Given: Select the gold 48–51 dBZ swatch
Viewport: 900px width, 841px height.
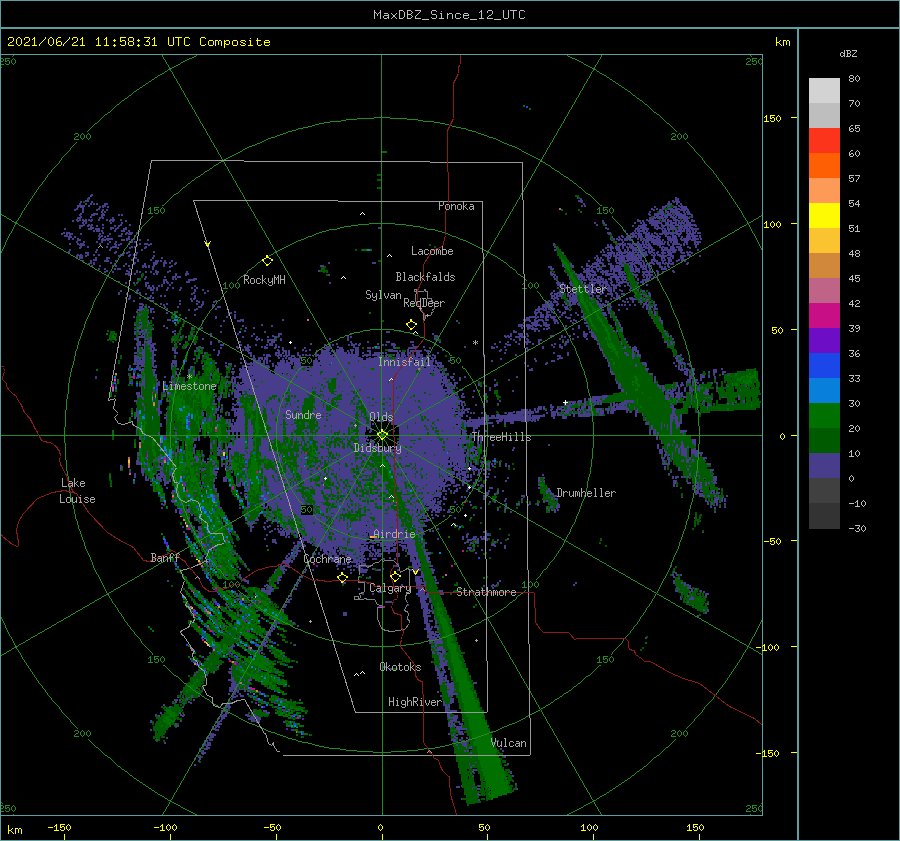Looking at the screenshot, I should point(824,241).
